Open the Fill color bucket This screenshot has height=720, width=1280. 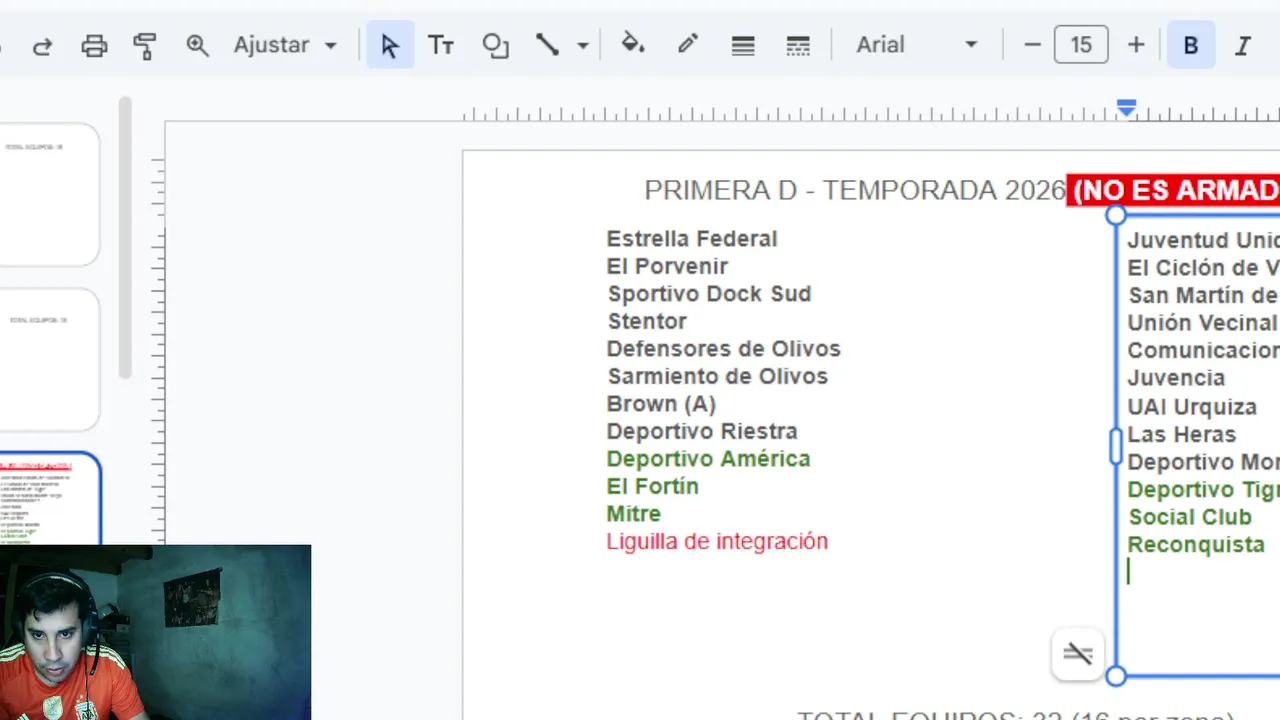pos(633,44)
